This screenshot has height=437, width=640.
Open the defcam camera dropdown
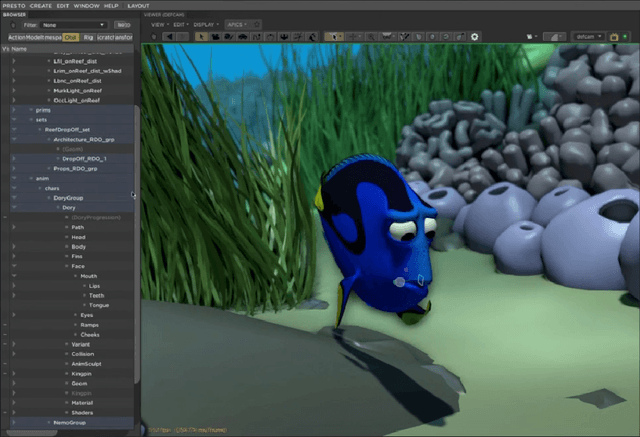click(589, 37)
